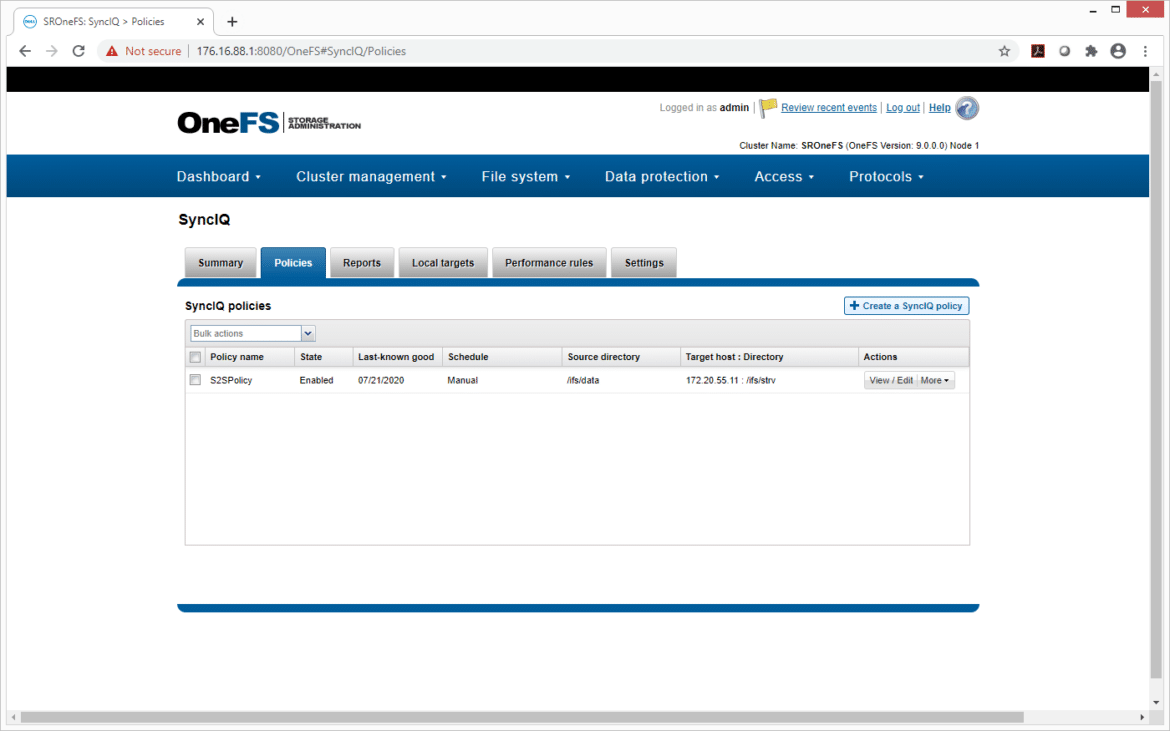Click the /ifs/data source directory cell
Image resolution: width=1170 pixels, height=731 pixels.
[583, 380]
